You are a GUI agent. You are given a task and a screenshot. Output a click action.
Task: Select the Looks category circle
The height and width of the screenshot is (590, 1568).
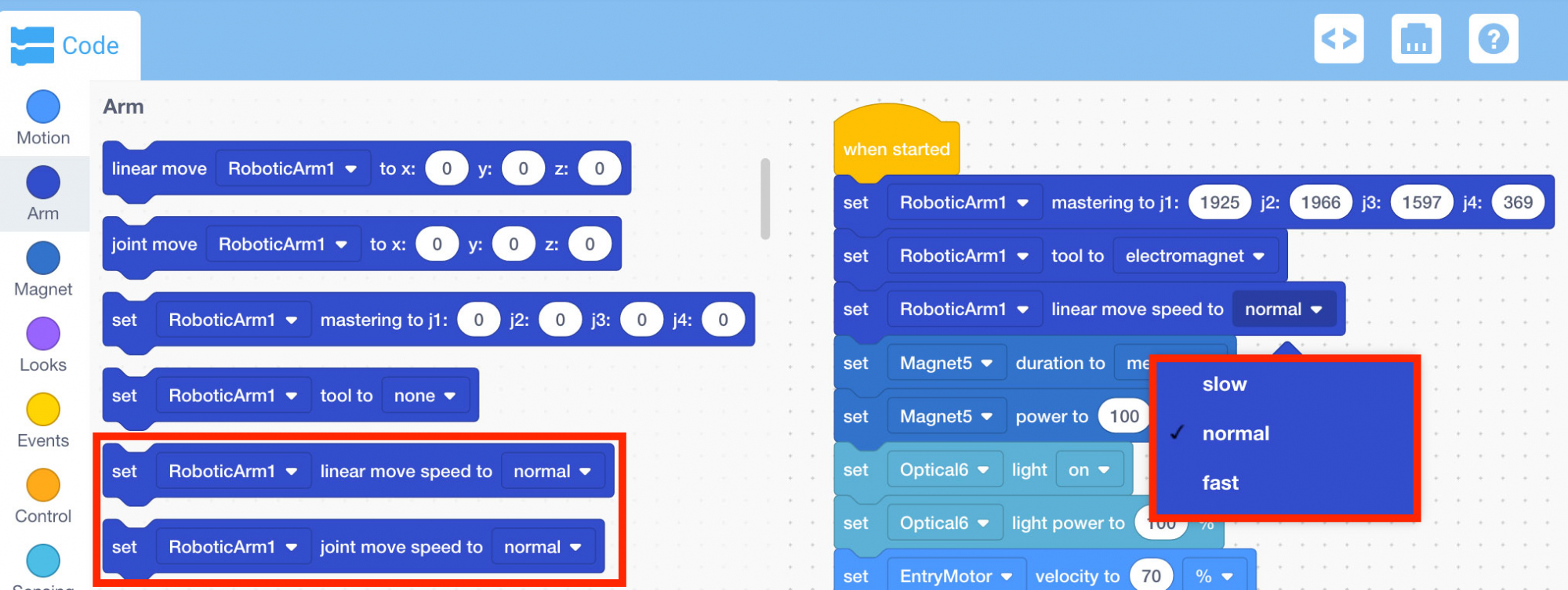pos(43,335)
